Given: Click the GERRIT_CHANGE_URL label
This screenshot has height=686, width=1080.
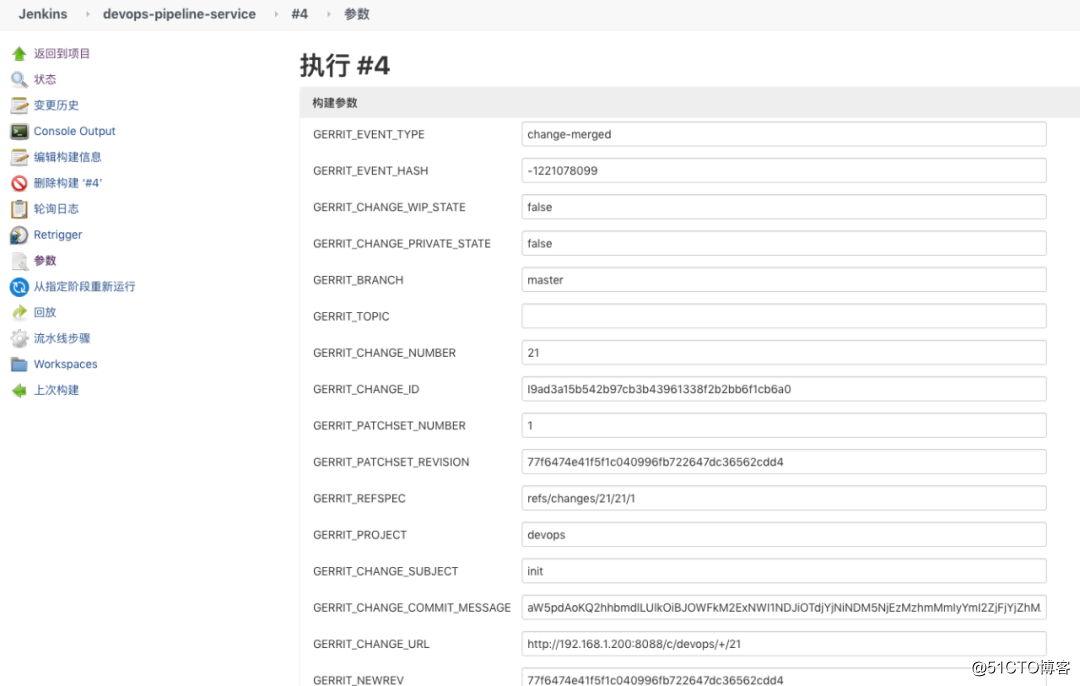Looking at the screenshot, I should point(371,644).
